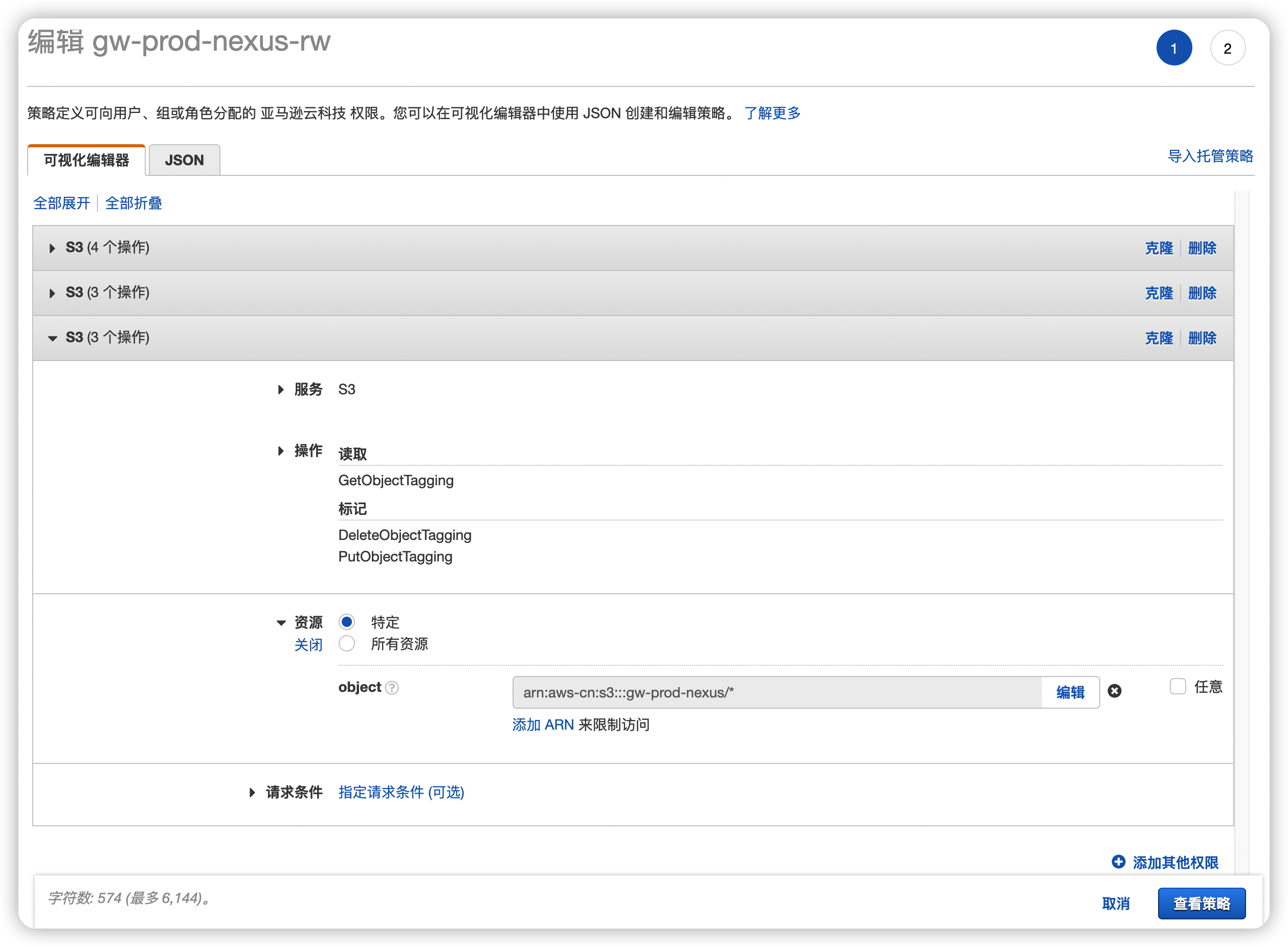Select the 所有资源 radio button
The image size is (1288, 947).
click(347, 644)
